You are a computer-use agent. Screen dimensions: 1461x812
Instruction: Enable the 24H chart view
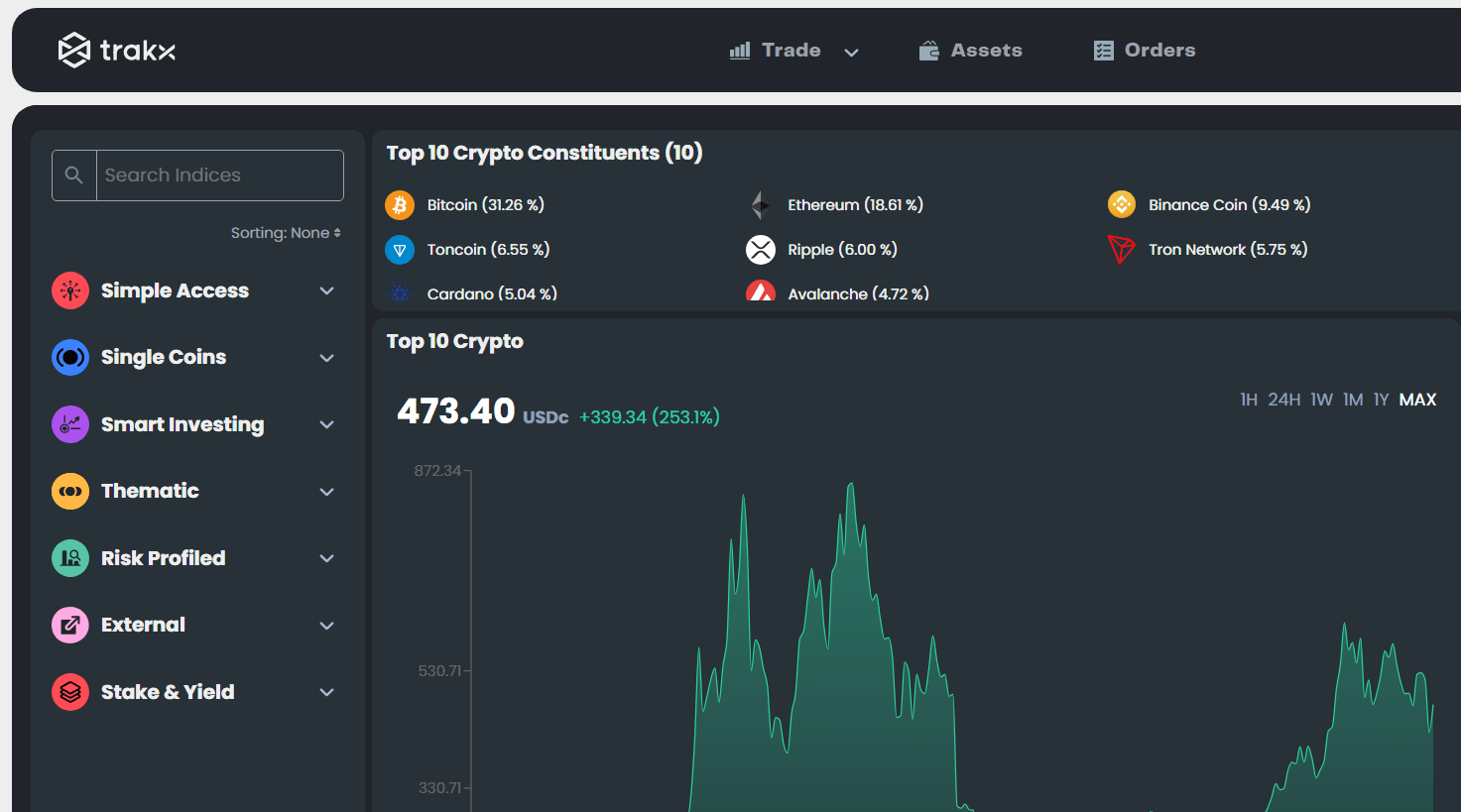pyautogui.click(x=1284, y=400)
